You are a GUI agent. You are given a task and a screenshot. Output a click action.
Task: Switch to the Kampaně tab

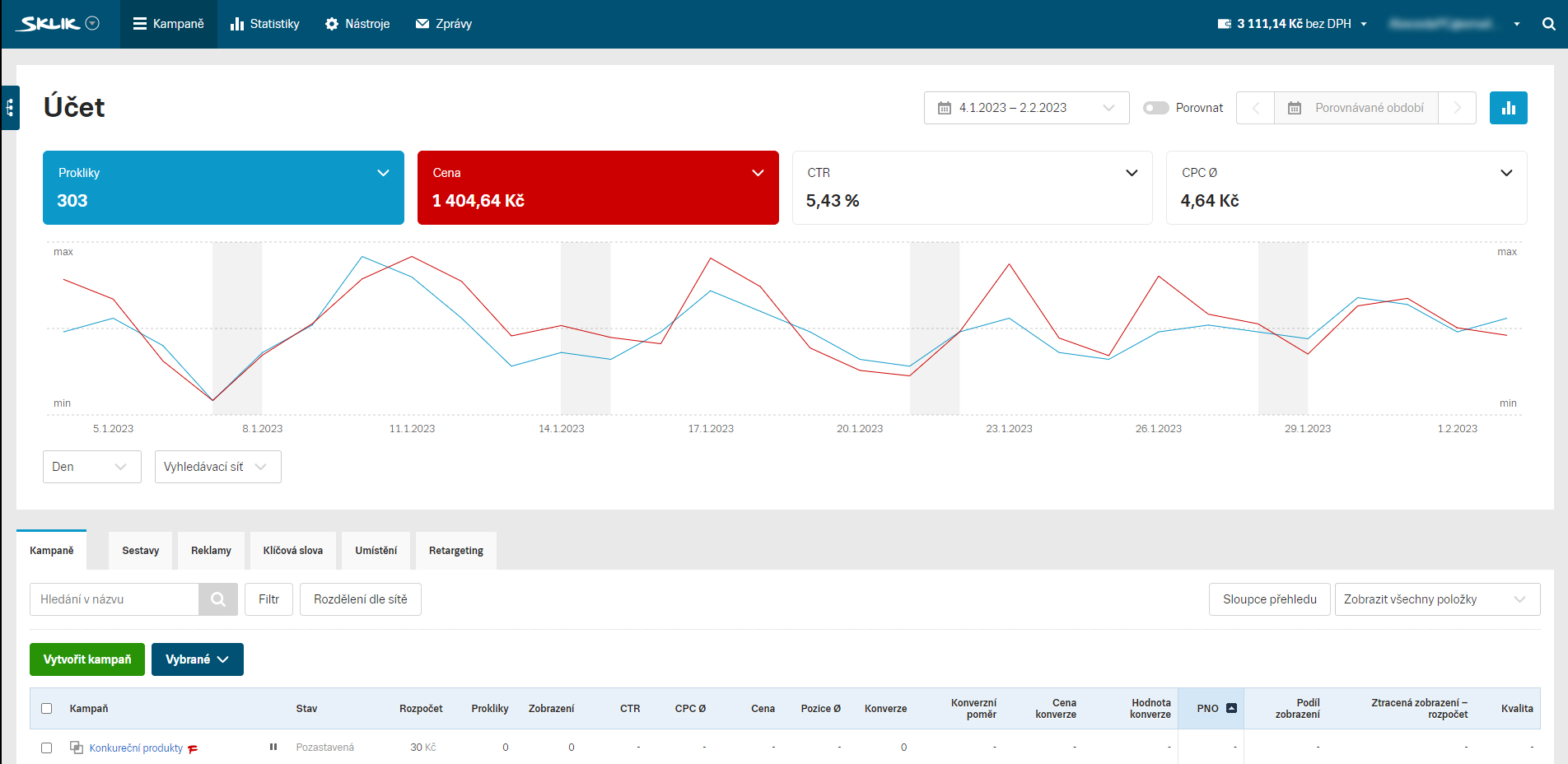(x=51, y=550)
